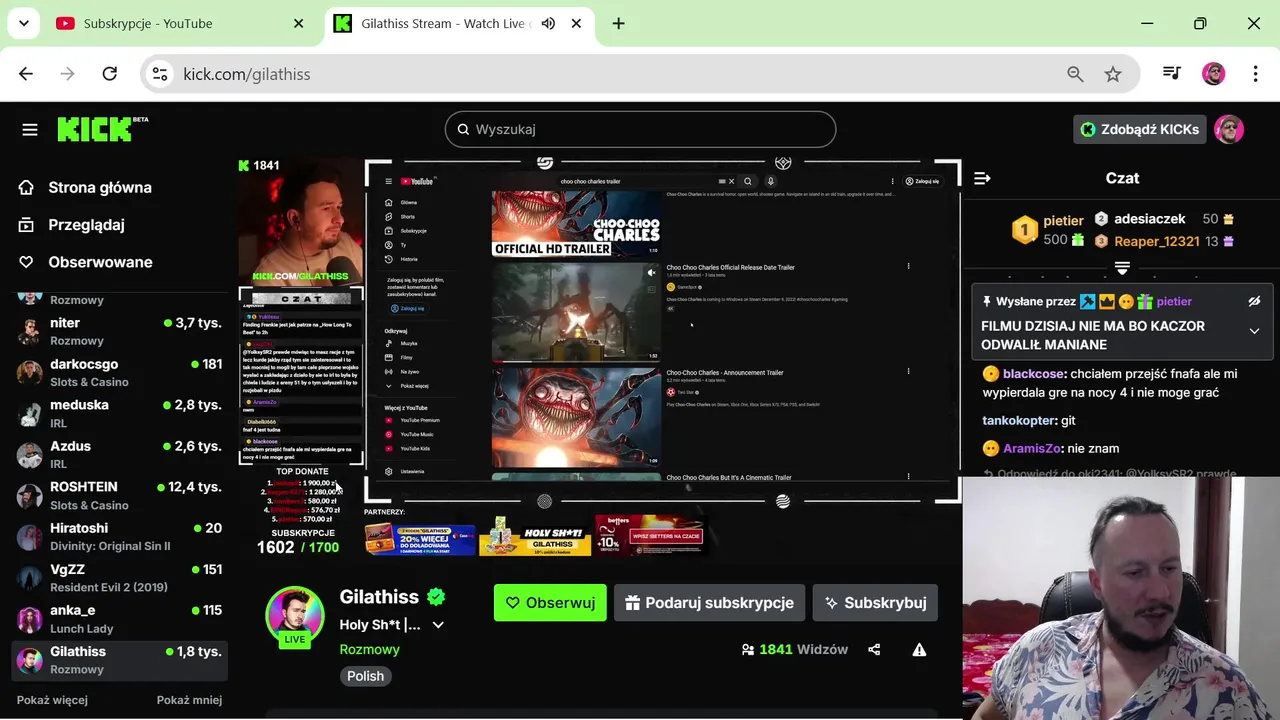Report the stream via the warning icon
This screenshot has height=720, width=1280.
[919, 649]
